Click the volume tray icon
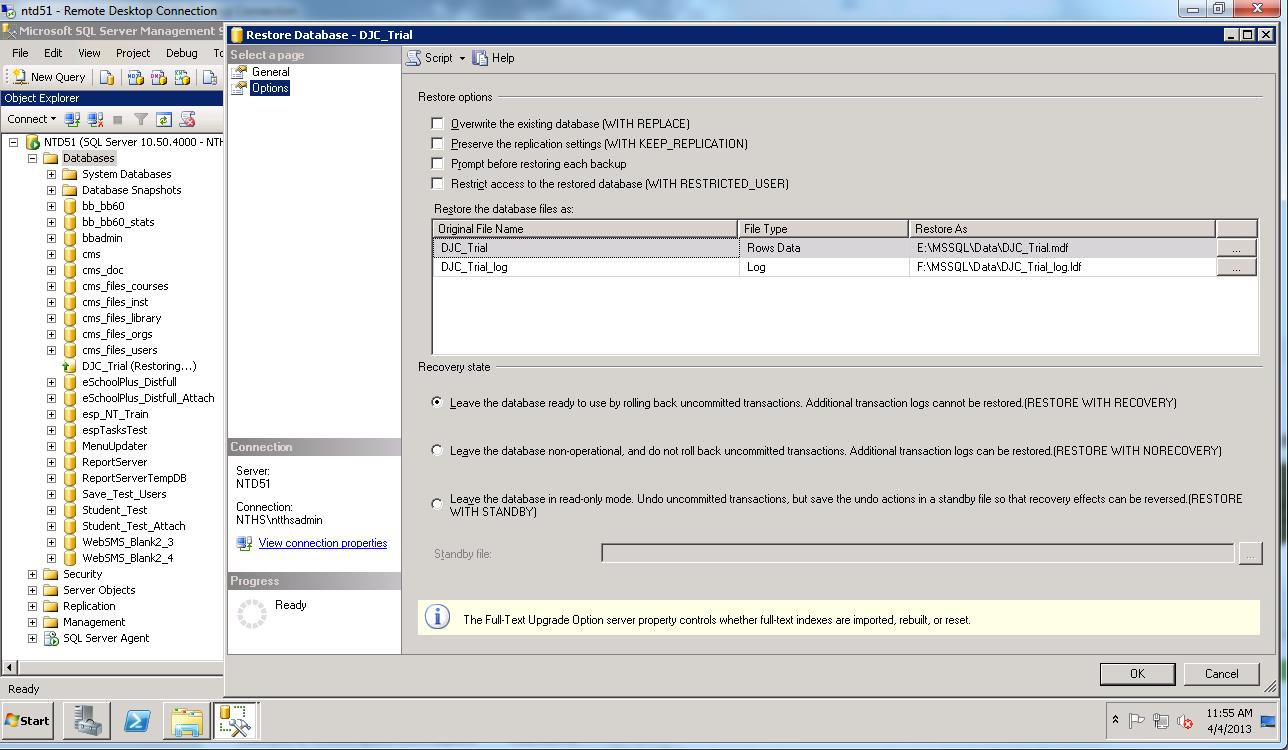 point(1185,721)
